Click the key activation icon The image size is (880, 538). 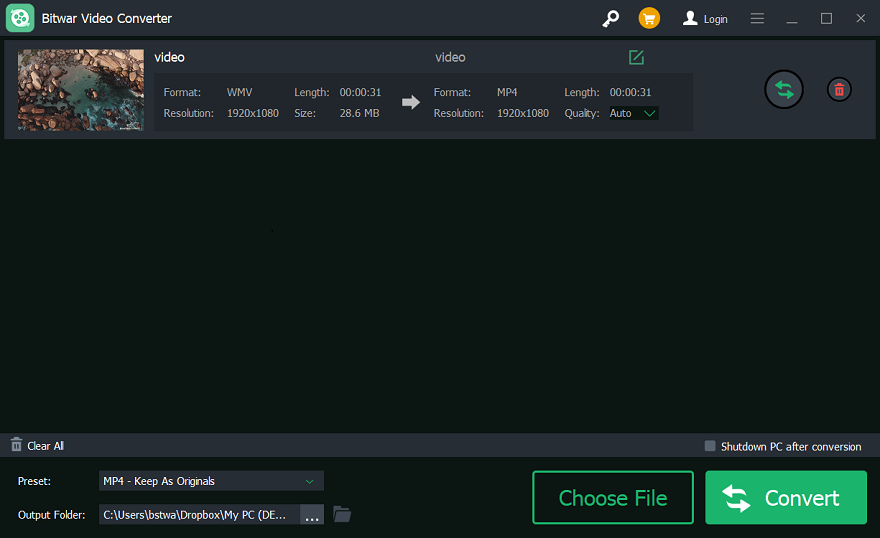point(610,19)
